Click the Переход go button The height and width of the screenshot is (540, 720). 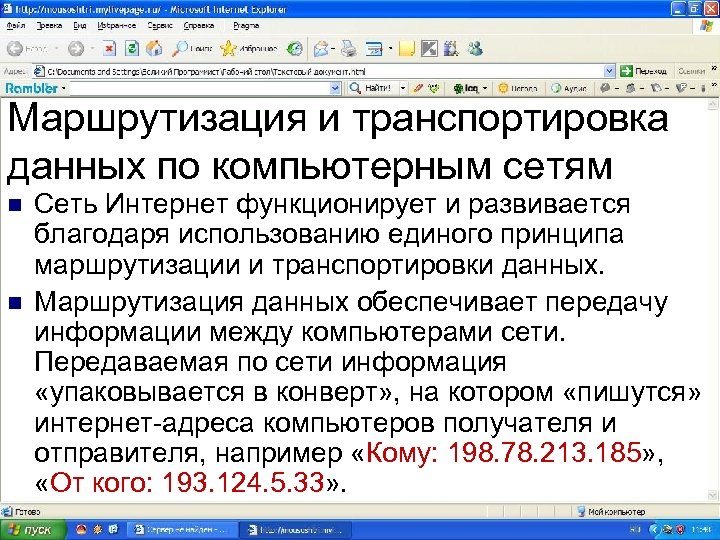coord(643,71)
